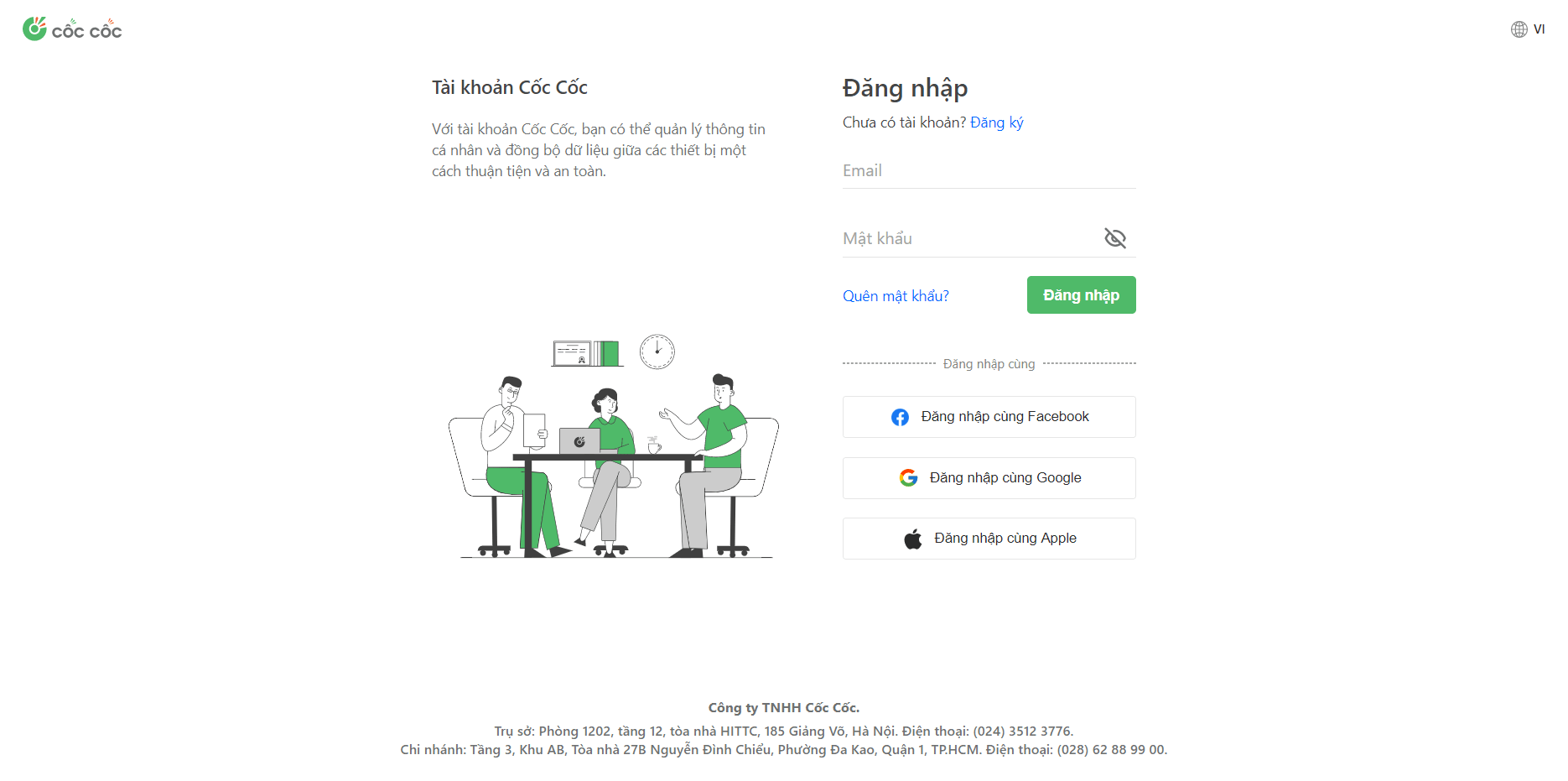Open the globe language icon

(x=1519, y=29)
